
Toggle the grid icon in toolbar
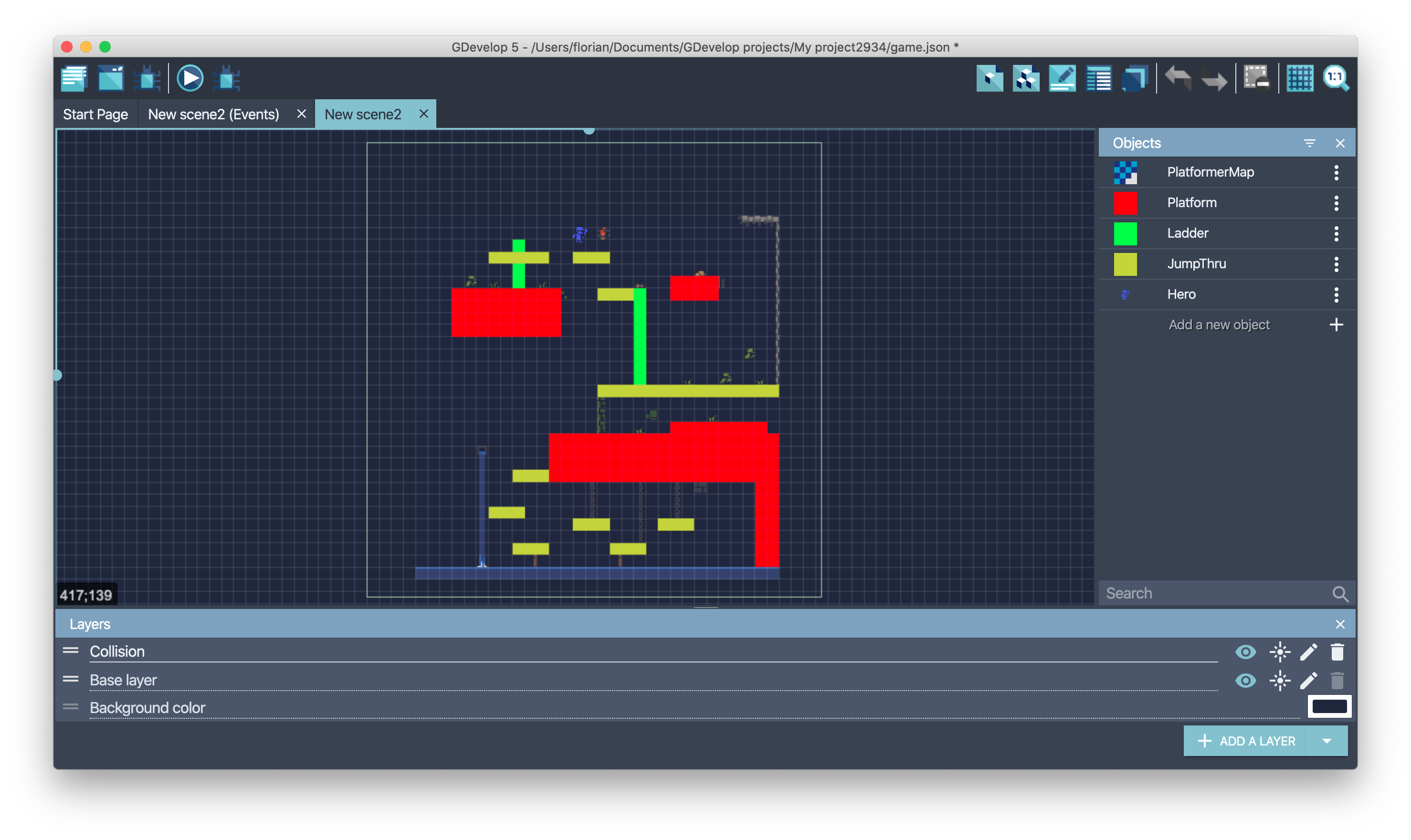(x=1299, y=78)
